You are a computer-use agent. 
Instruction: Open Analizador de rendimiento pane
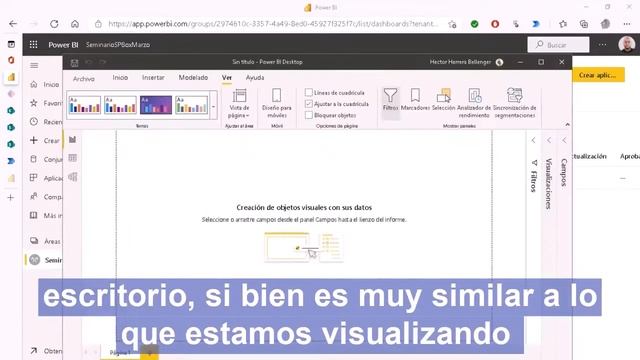click(x=474, y=103)
